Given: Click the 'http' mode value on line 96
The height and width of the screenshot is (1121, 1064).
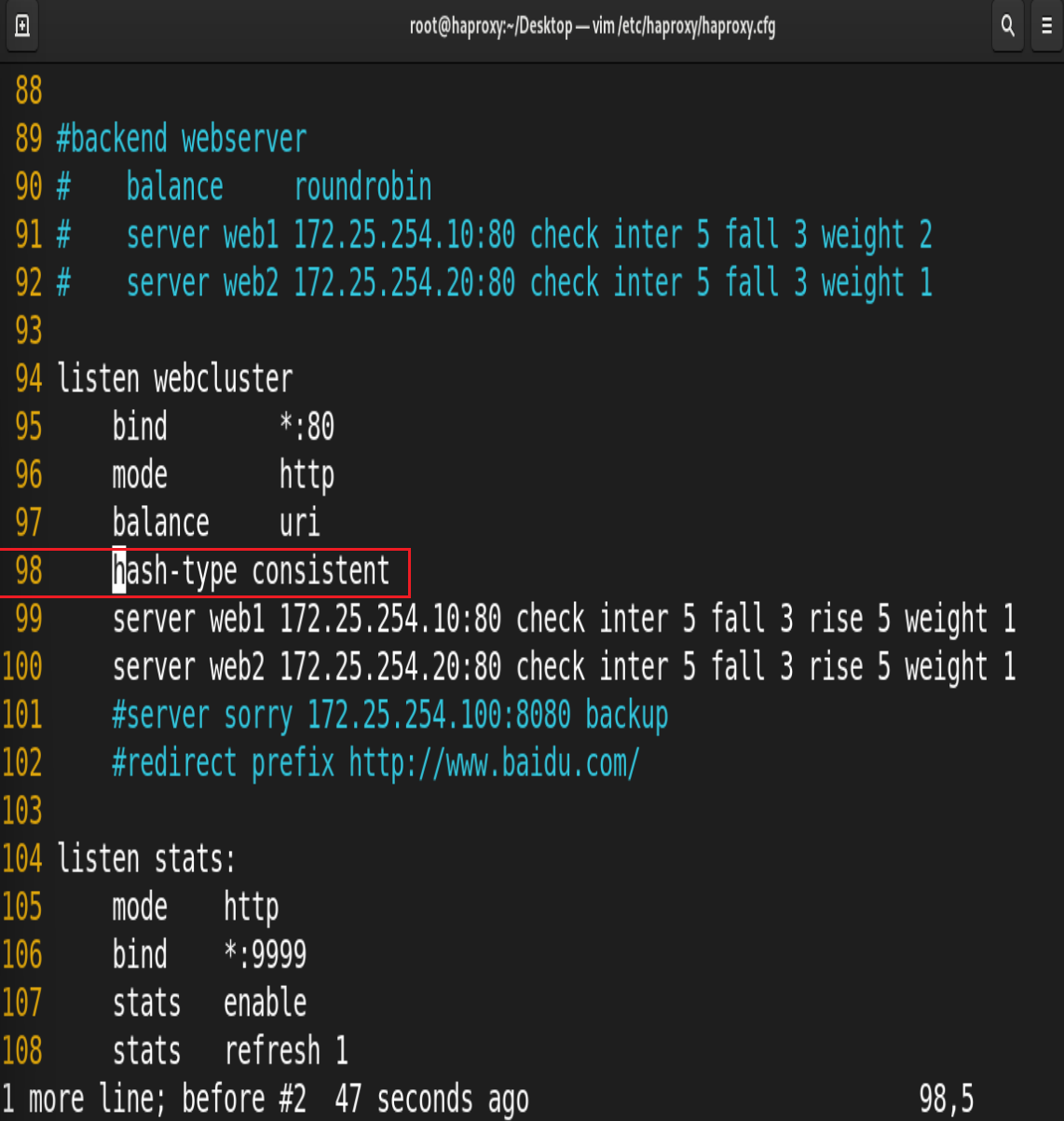Looking at the screenshot, I should coord(307,475).
